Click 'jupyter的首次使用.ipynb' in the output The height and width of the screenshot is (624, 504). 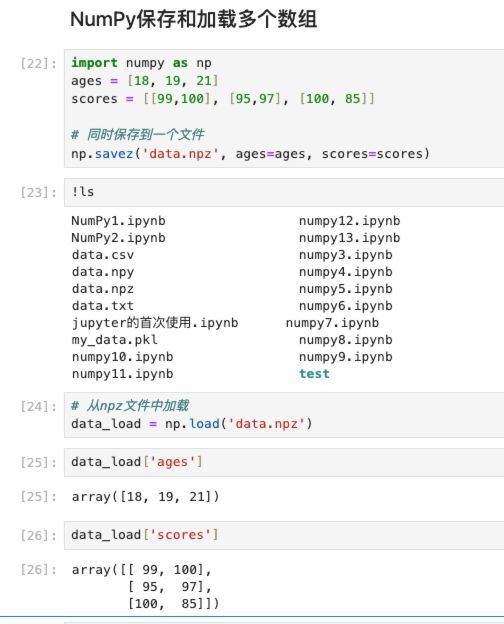[155, 323]
